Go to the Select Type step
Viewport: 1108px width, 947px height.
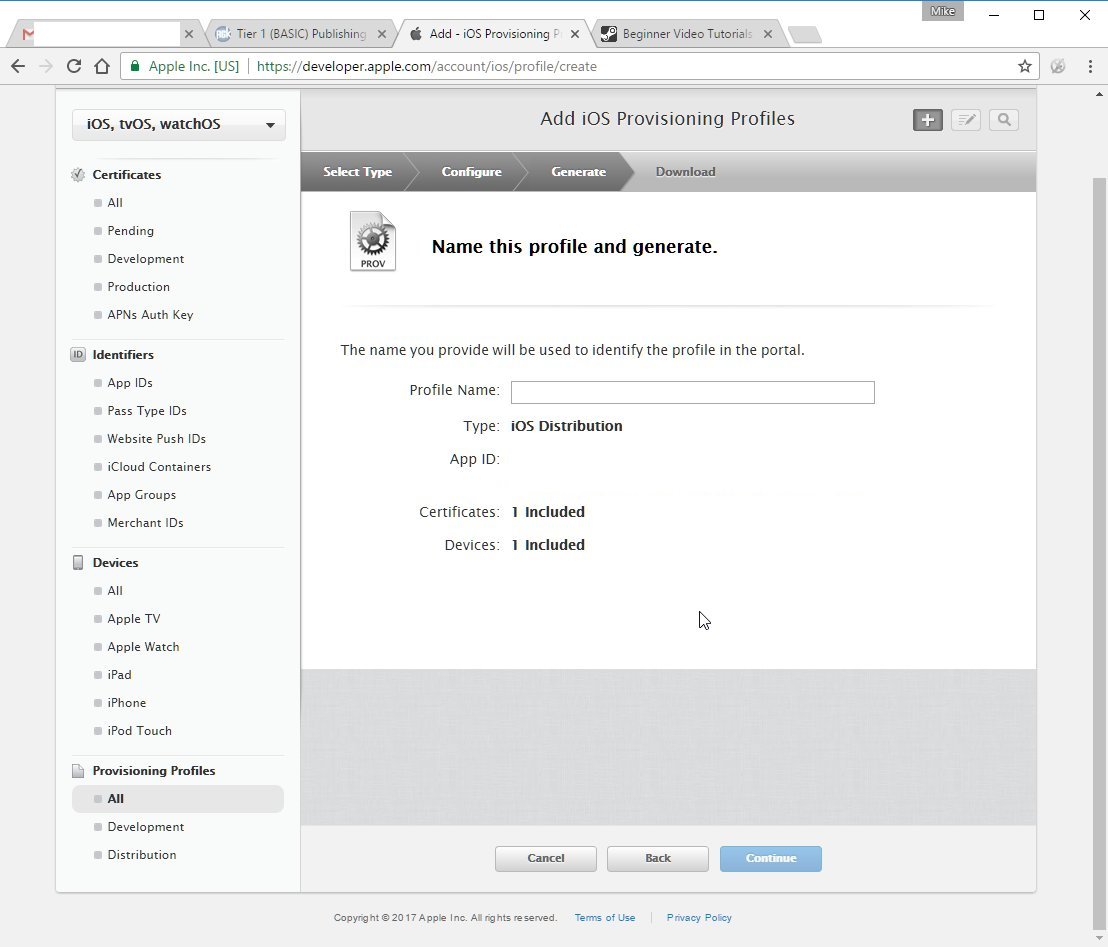coord(358,172)
